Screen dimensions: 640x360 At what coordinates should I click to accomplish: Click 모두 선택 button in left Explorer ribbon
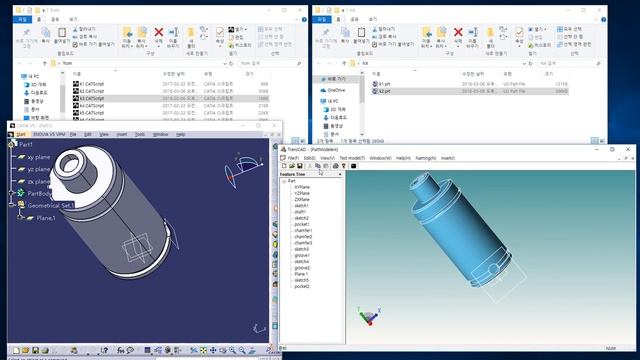271,29
